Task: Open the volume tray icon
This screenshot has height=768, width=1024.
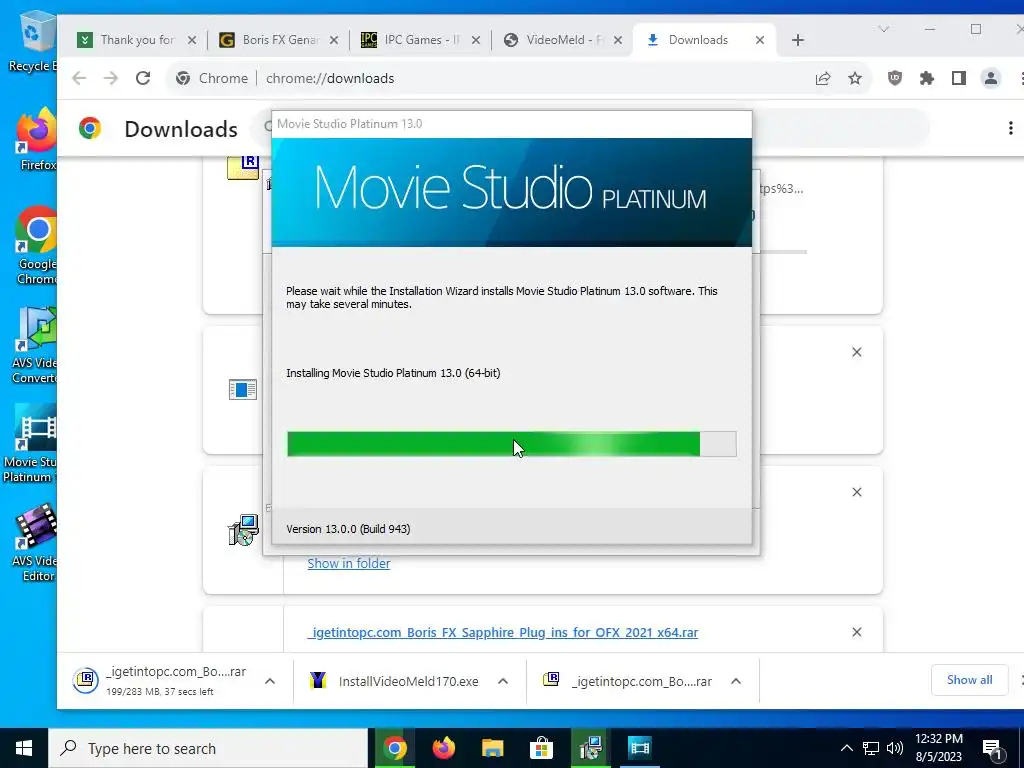Action: [x=895, y=748]
